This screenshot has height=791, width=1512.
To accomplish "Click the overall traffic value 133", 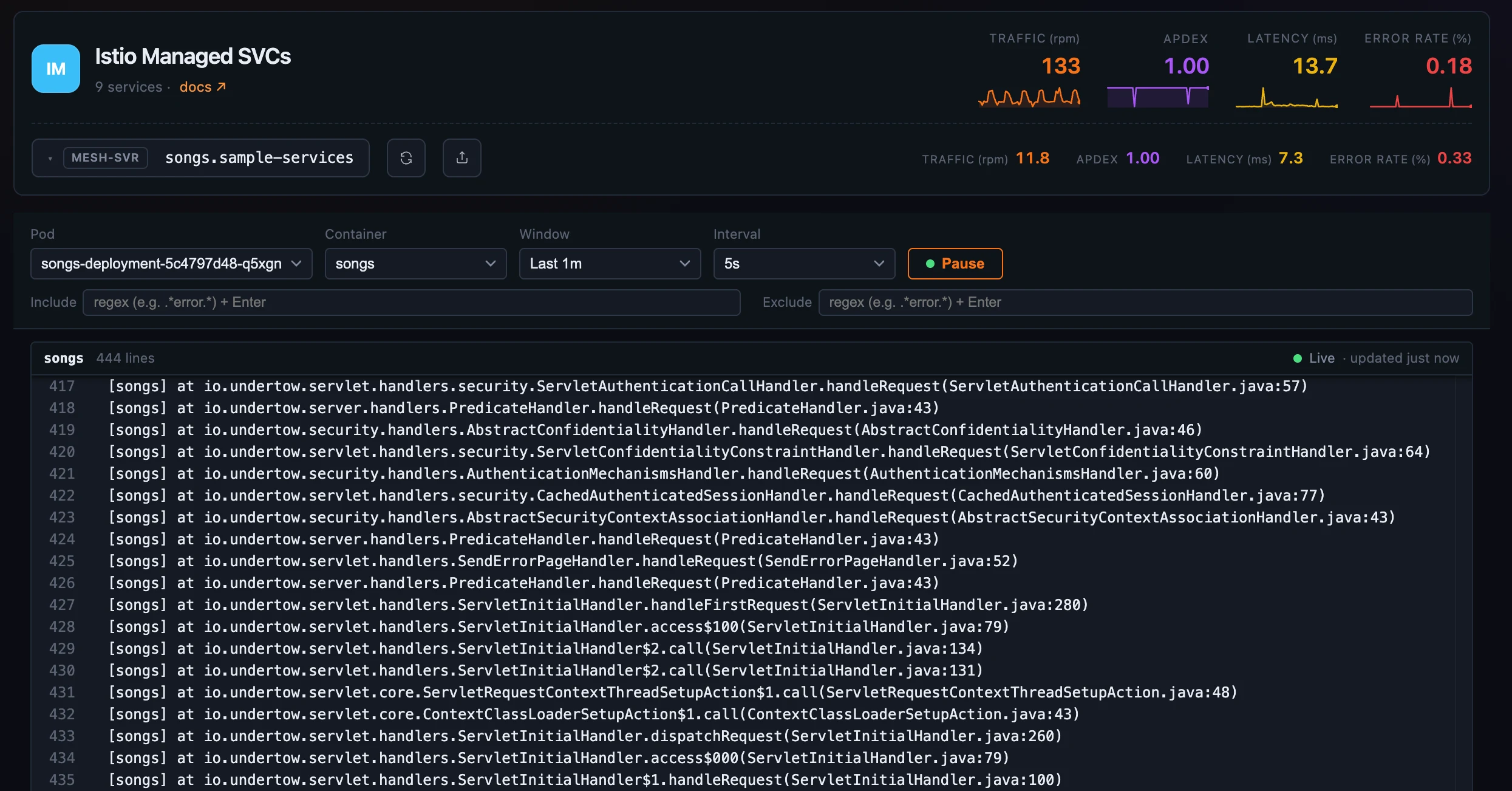I will click(1061, 66).
